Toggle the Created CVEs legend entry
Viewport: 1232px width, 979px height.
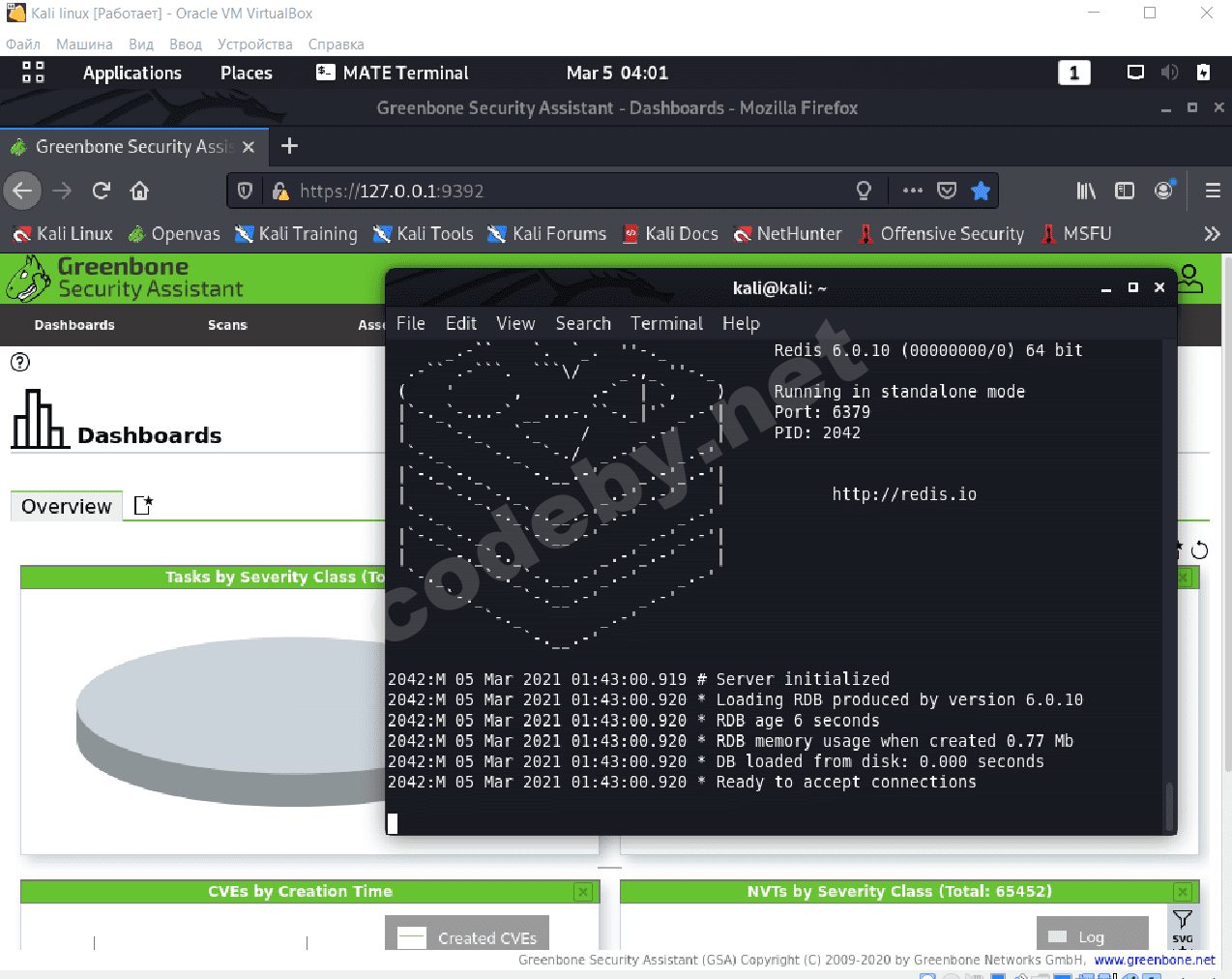(467, 937)
